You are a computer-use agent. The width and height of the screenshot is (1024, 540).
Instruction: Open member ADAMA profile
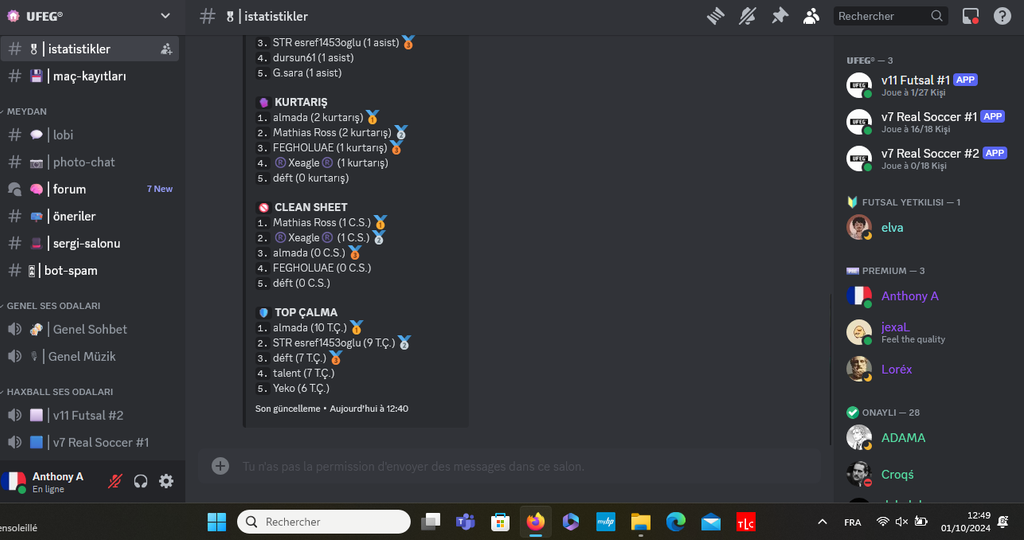(x=926, y=438)
